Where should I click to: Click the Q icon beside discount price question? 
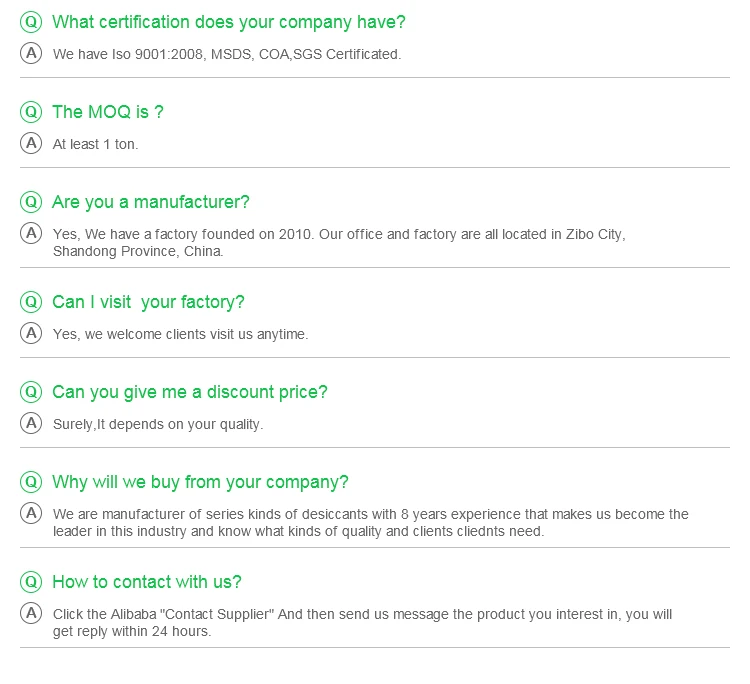click(x=31, y=392)
